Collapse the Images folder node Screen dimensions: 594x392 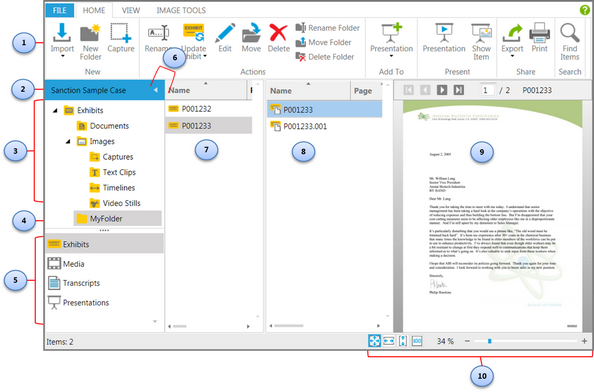pyautogui.click(x=68, y=142)
